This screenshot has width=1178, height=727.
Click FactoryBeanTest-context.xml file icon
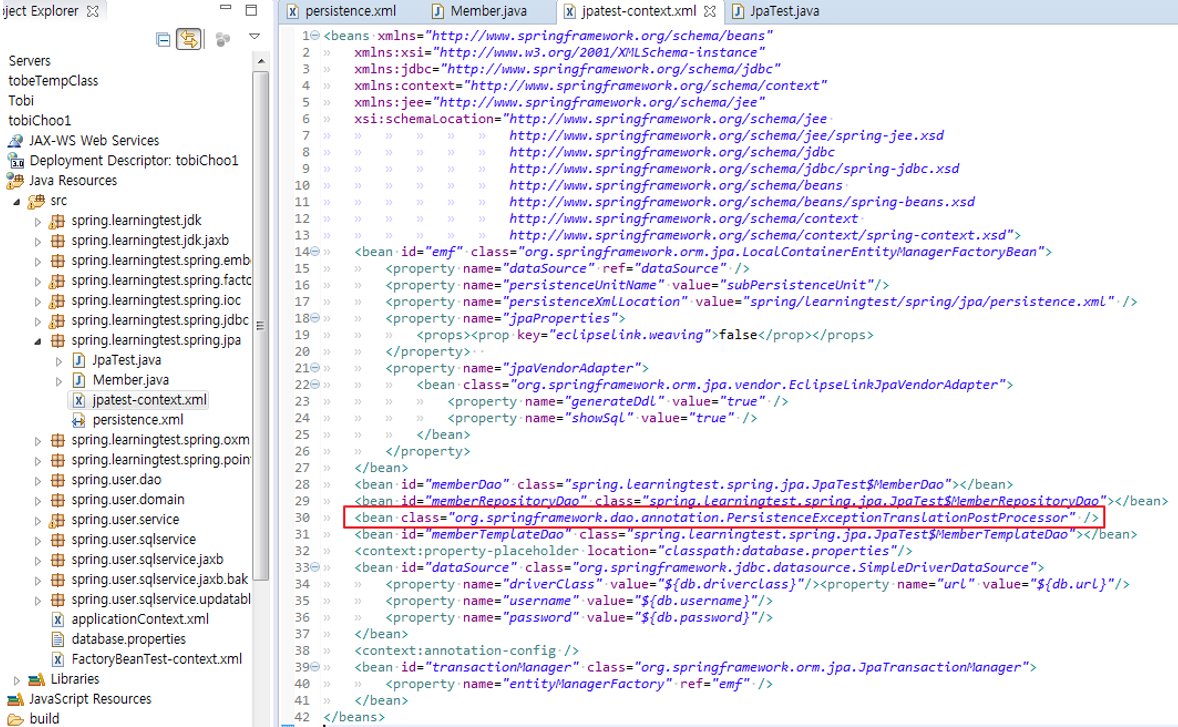[57, 659]
